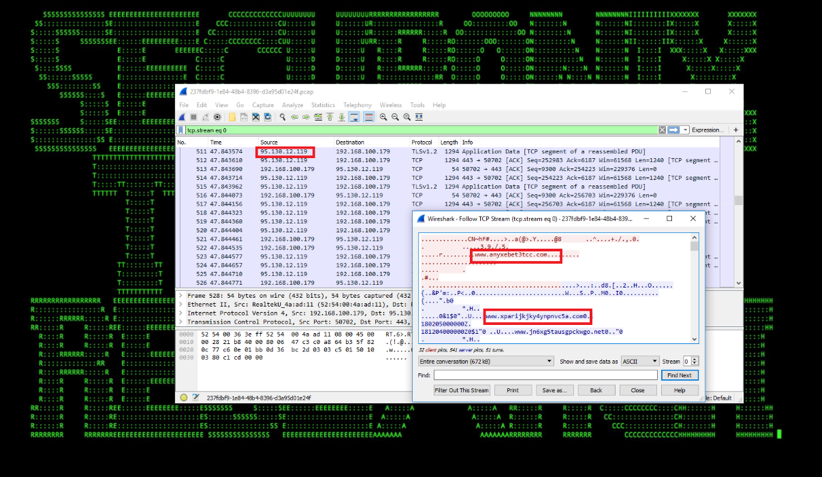
Task: Apply the display filter arrow icon
Action: click(x=673, y=130)
